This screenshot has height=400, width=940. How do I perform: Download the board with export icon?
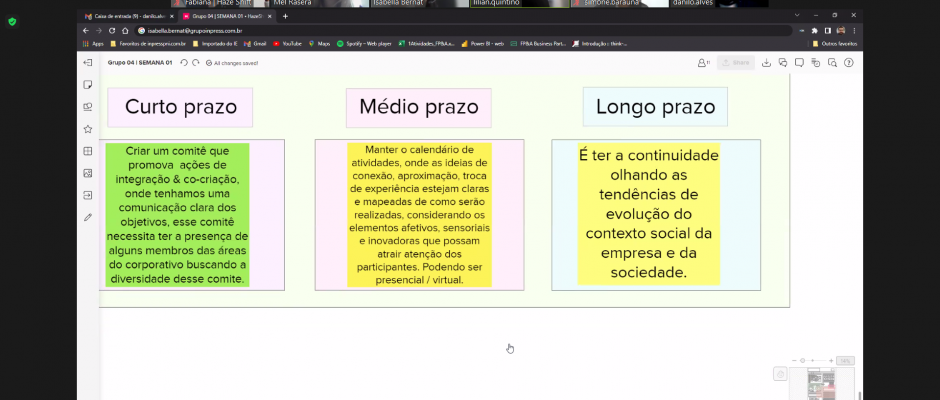tap(766, 62)
